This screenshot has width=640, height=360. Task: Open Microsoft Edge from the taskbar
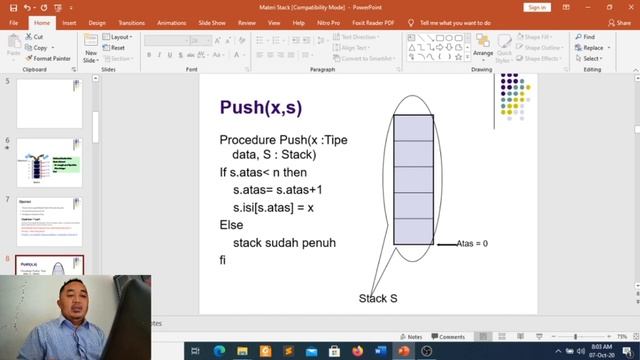click(219, 351)
